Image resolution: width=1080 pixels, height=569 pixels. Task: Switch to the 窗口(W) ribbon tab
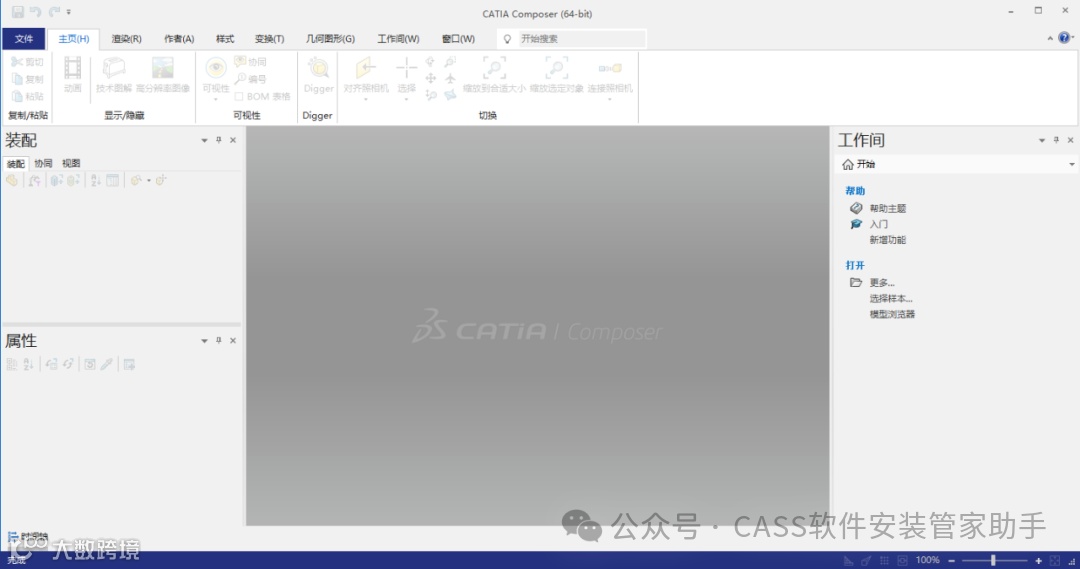pyautogui.click(x=459, y=39)
